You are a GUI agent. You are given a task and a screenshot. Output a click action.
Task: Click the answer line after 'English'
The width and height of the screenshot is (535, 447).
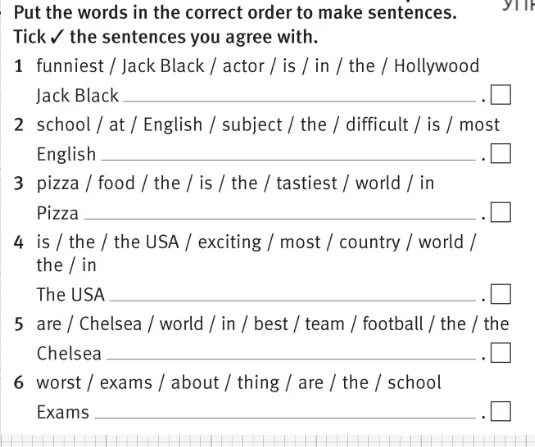(x=289, y=160)
